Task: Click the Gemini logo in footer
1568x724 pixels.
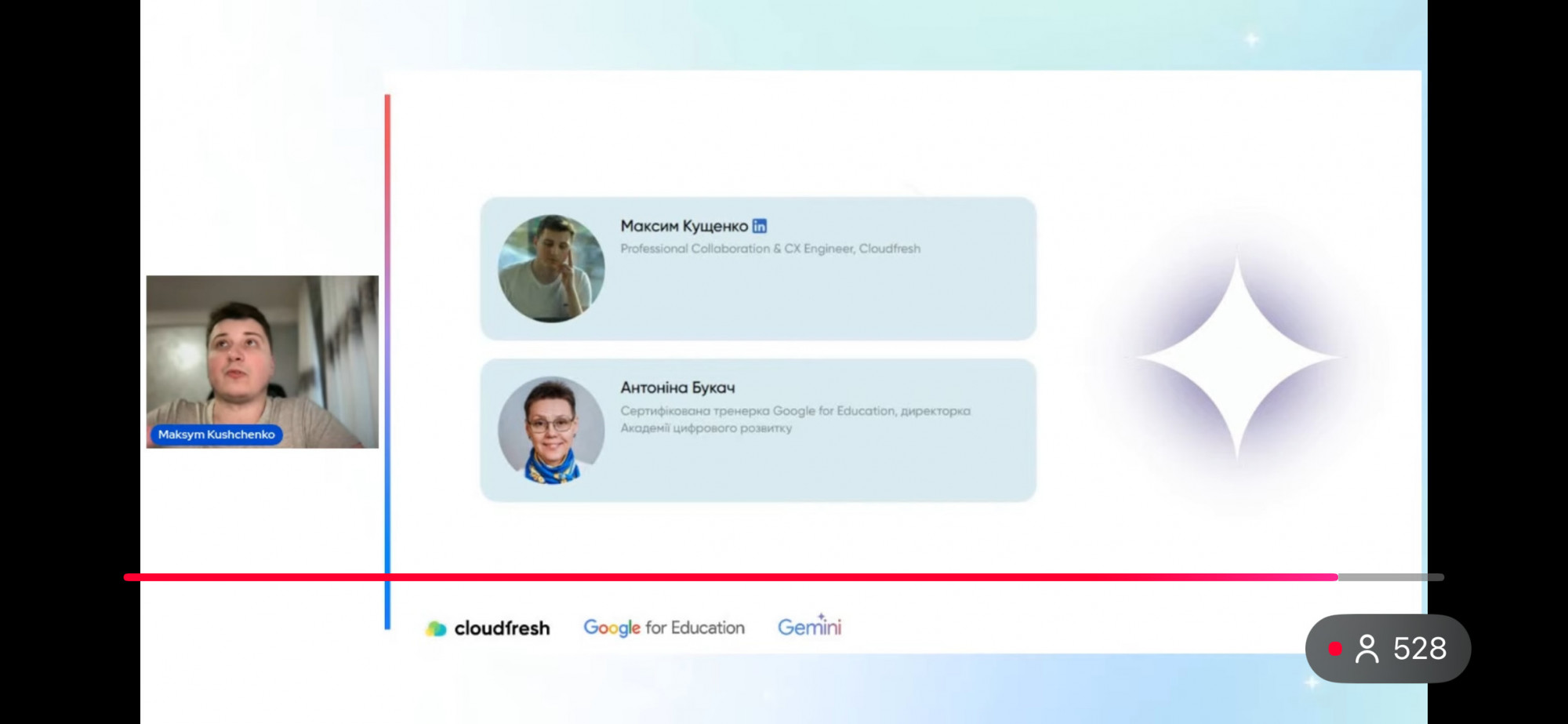Action: coord(809,625)
